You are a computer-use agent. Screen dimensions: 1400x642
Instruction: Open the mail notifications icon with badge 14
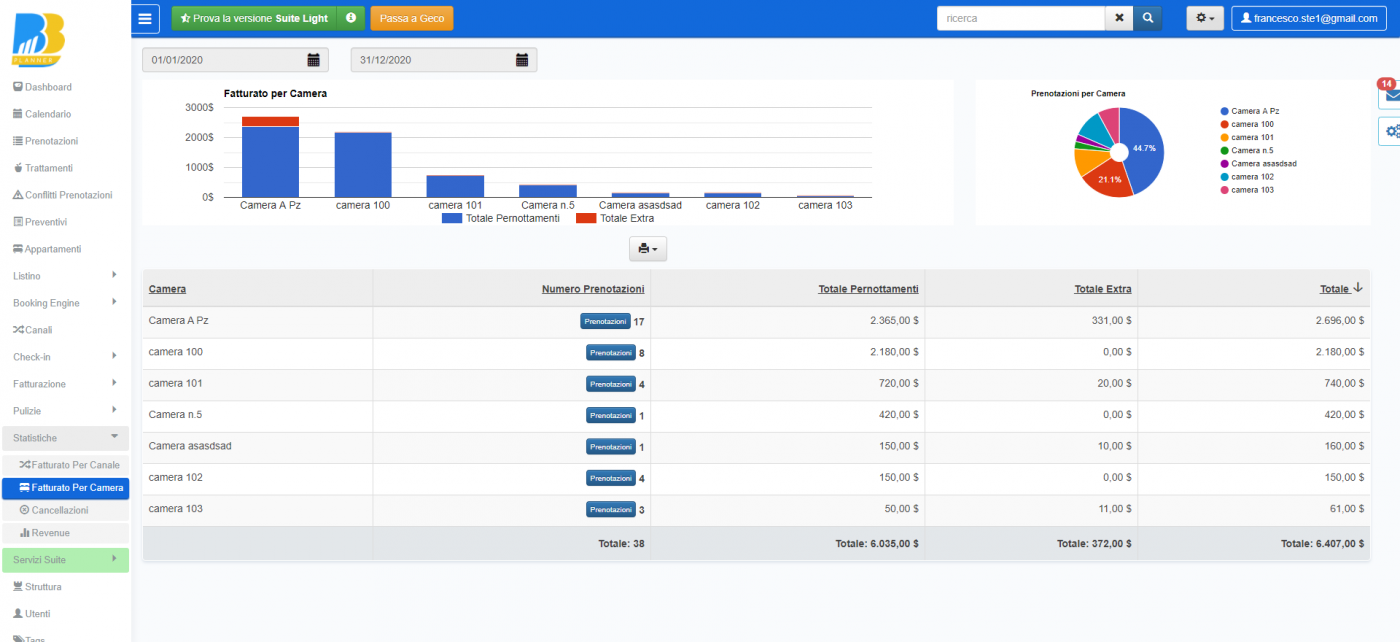click(1389, 96)
